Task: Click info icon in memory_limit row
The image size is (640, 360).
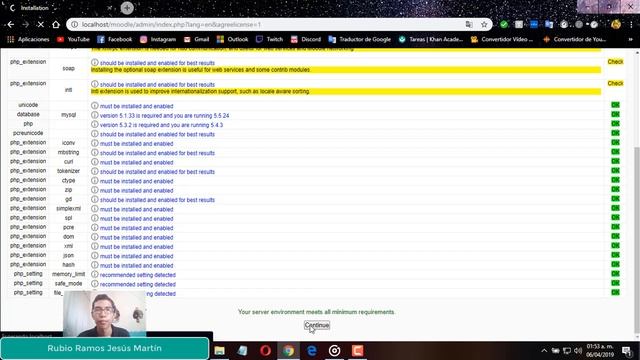Action: [x=95, y=275]
